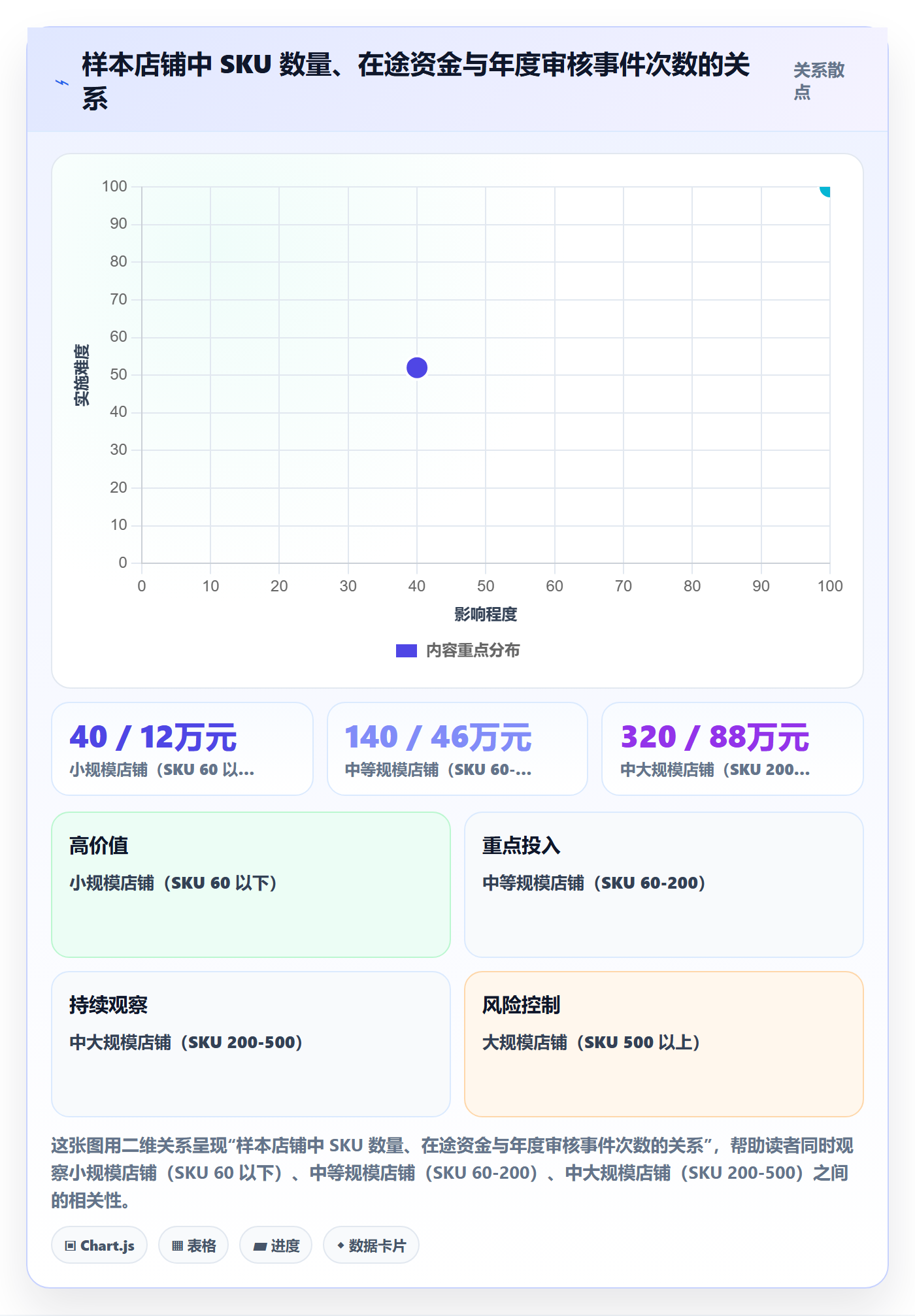This screenshot has height=1316, width=915.
Task: Click the description paragraph below the cards
Action: coord(452,1173)
